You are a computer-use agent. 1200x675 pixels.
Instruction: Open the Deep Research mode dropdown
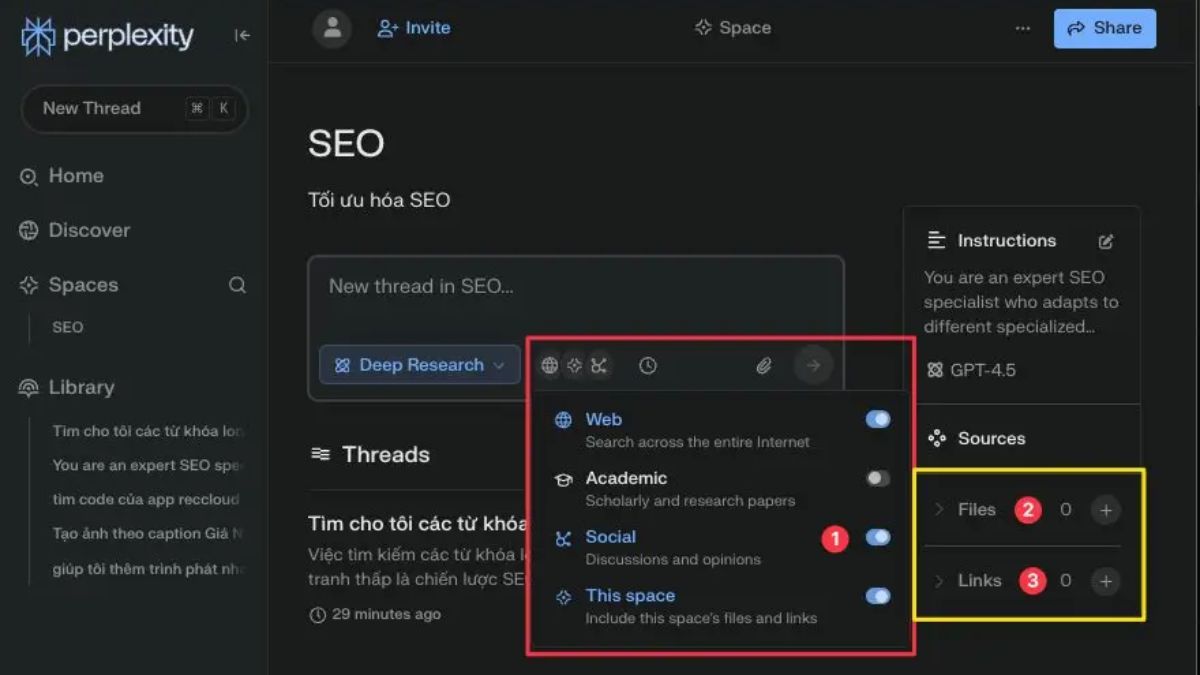(x=420, y=365)
